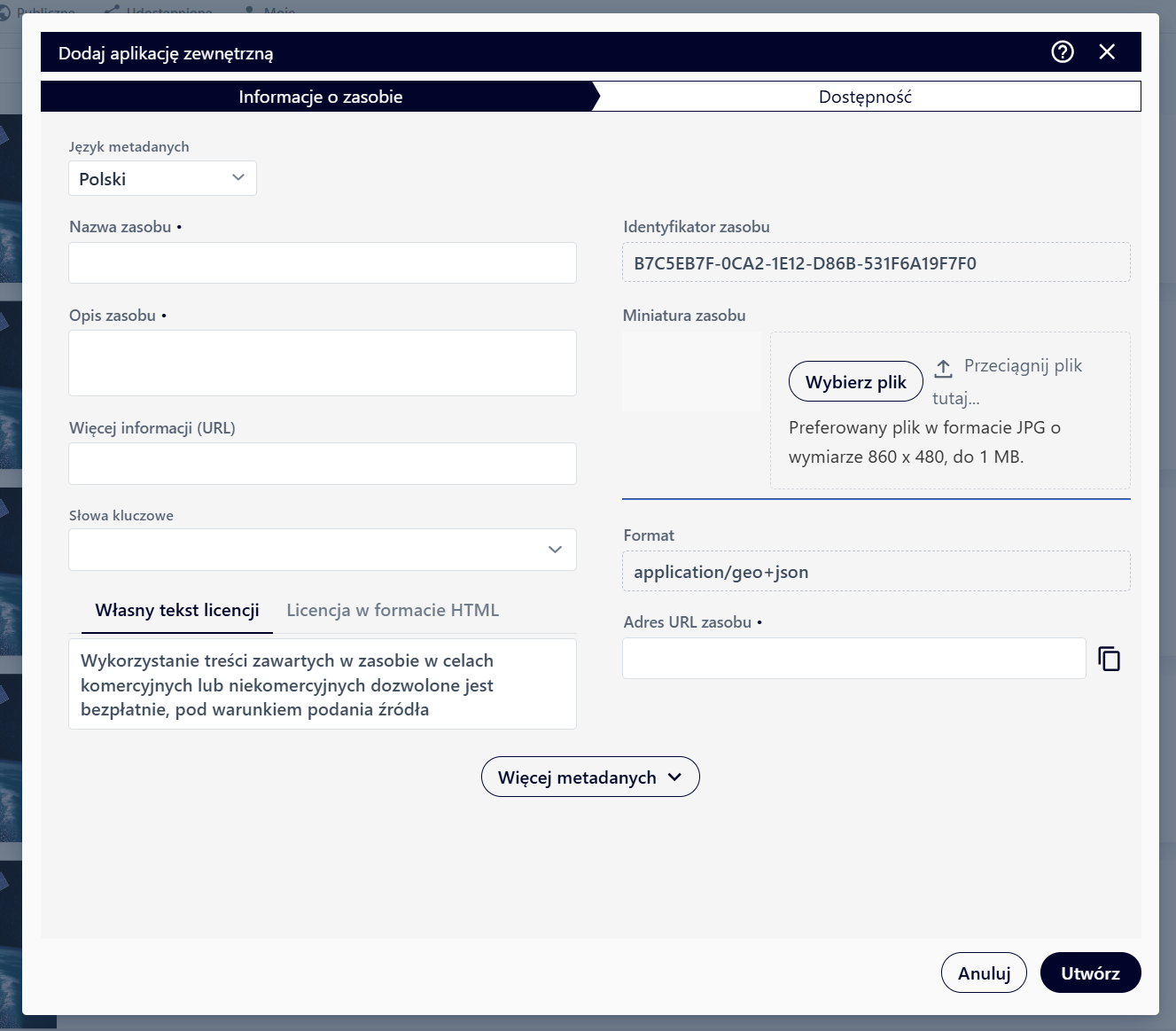This screenshot has height=1031, width=1176.
Task: Click the Adres URL zasobu input field
Action: [x=853, y=659]
